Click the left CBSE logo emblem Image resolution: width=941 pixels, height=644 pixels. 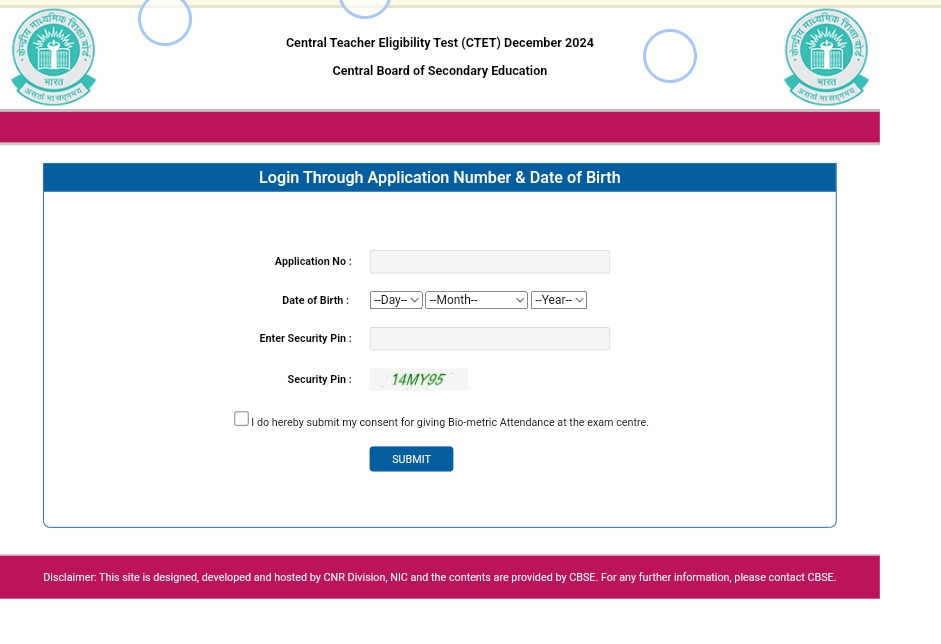pos(53,57)
